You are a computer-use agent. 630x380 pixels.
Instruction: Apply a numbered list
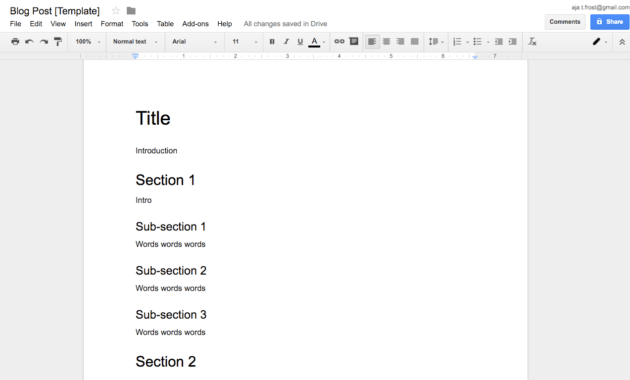coord(457,41)
